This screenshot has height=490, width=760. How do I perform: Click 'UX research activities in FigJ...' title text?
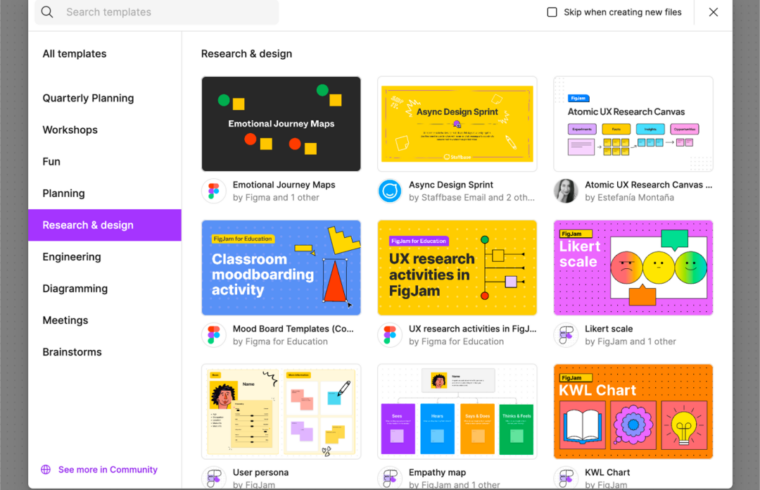[473, 329]
